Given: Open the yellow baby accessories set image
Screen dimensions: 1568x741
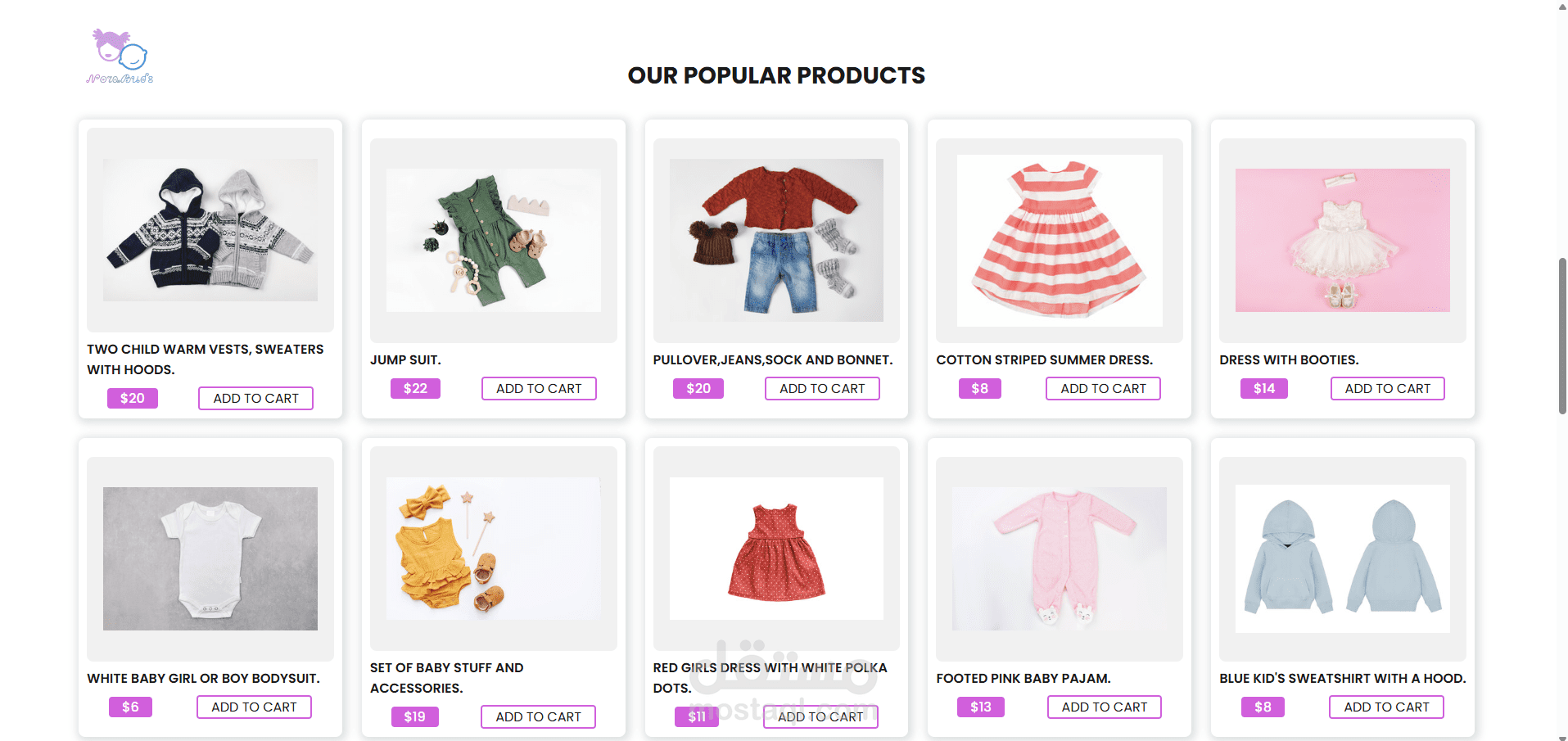Looking at the screenshot, I should 493,549.
